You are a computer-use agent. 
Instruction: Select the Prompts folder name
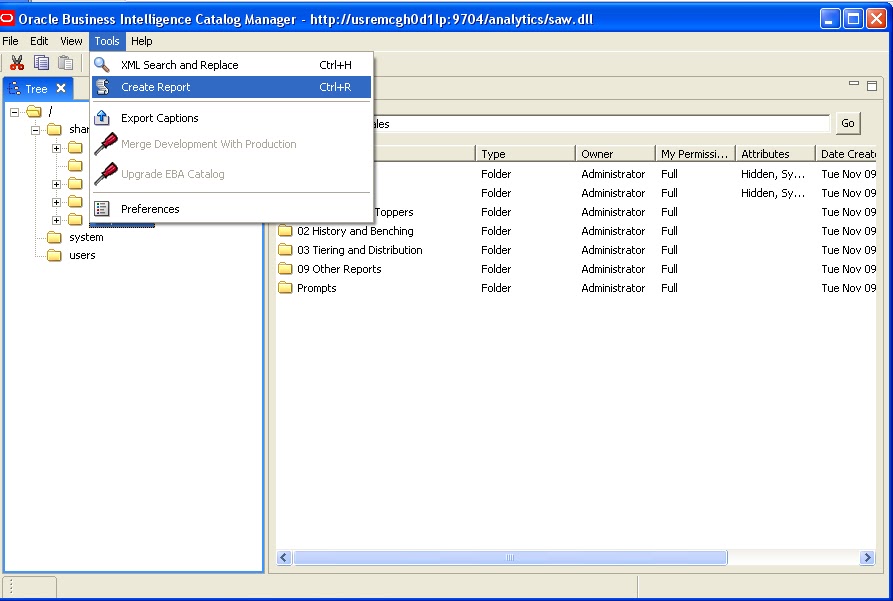point(317,288)
